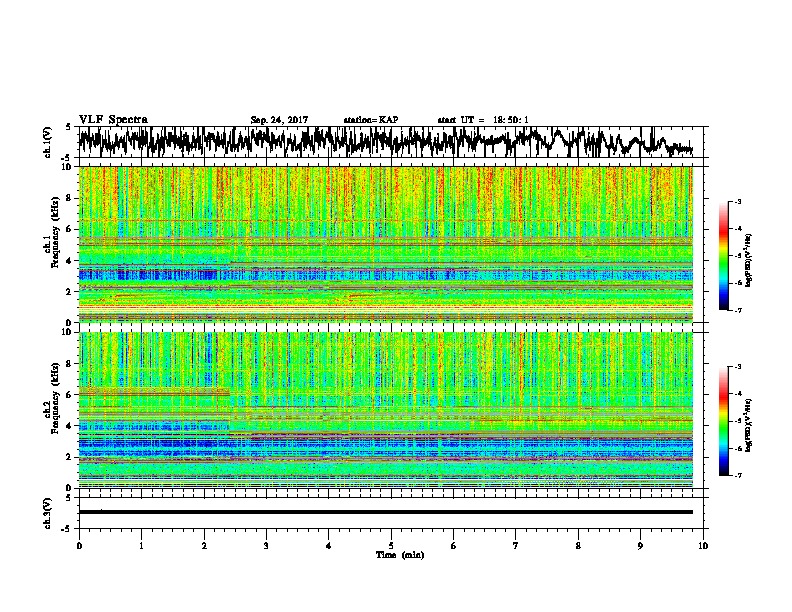Click the ch.1 "Frequency (kHz)" axis label
The height and width of the screenshot is (612, 792).
pyautogui.click(x=55, y=232)
